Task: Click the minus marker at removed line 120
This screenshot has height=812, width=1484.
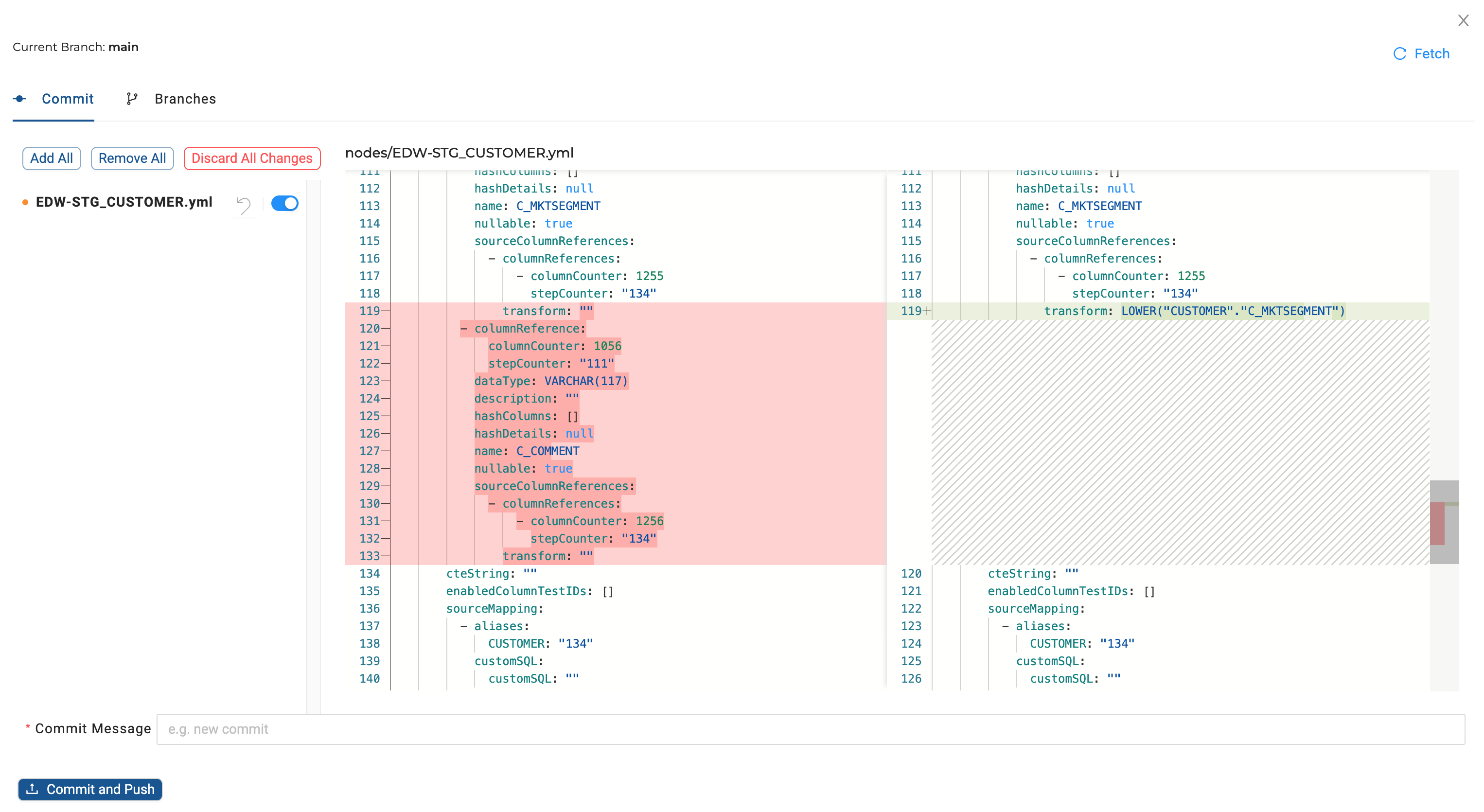Action: click(385, 329)
